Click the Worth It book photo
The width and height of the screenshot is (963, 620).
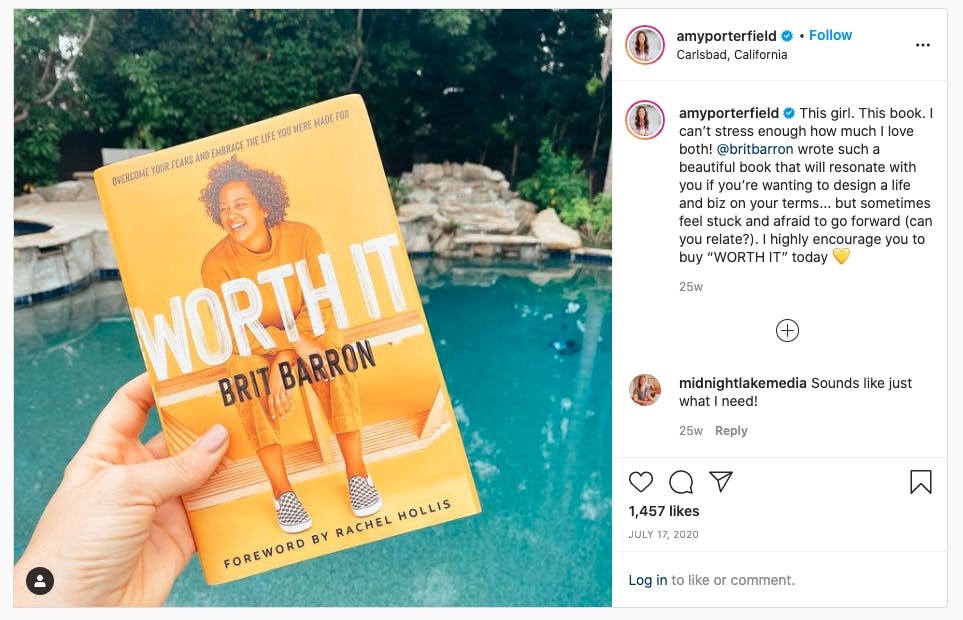pos(313,308)
